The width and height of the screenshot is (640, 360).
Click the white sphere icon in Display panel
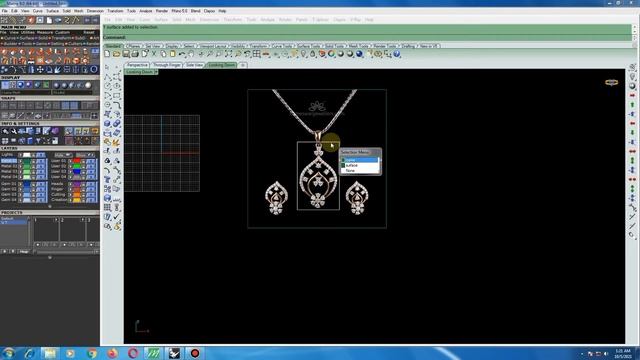click(88, 85)
